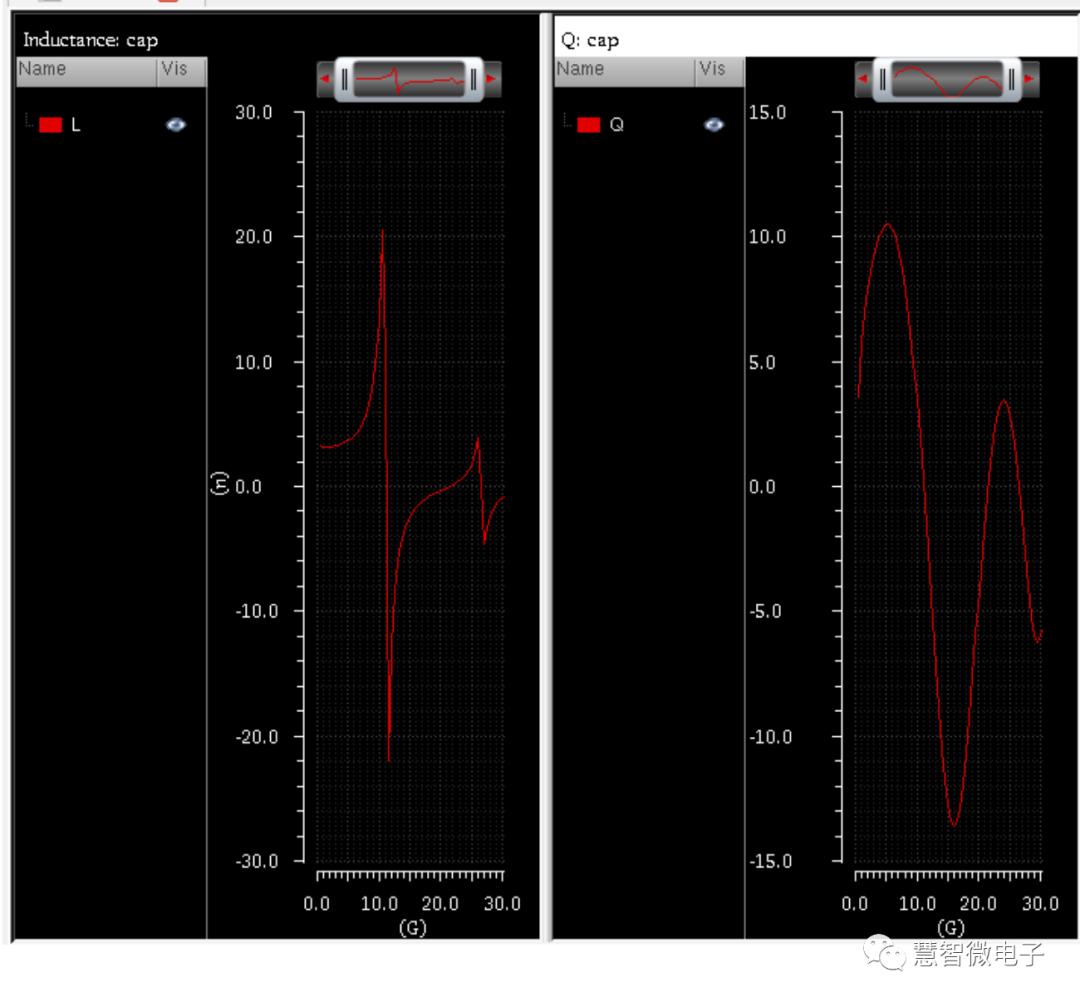
Task: Click the -30.0 label on the Inductance Y axis
Action: tap(257, 862)
